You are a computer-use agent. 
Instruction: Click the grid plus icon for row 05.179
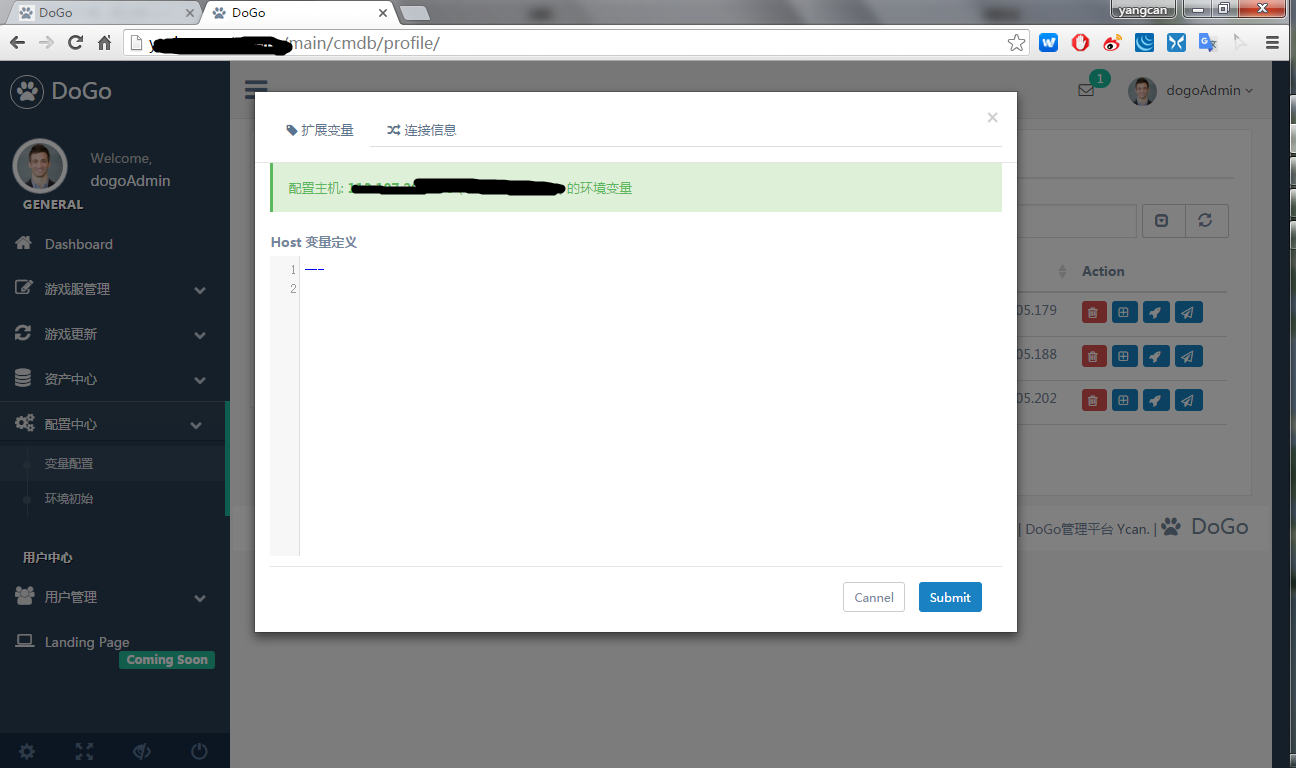1124,312
